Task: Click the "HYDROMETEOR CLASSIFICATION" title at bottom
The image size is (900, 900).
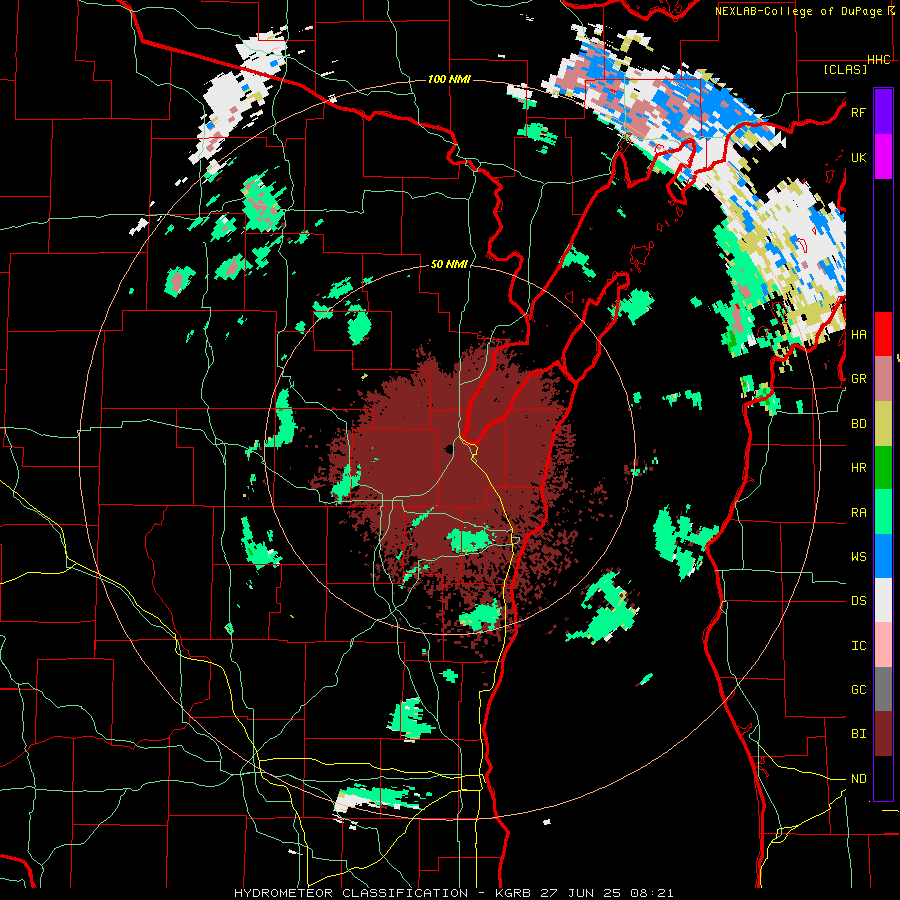Action: pos(351,893)
